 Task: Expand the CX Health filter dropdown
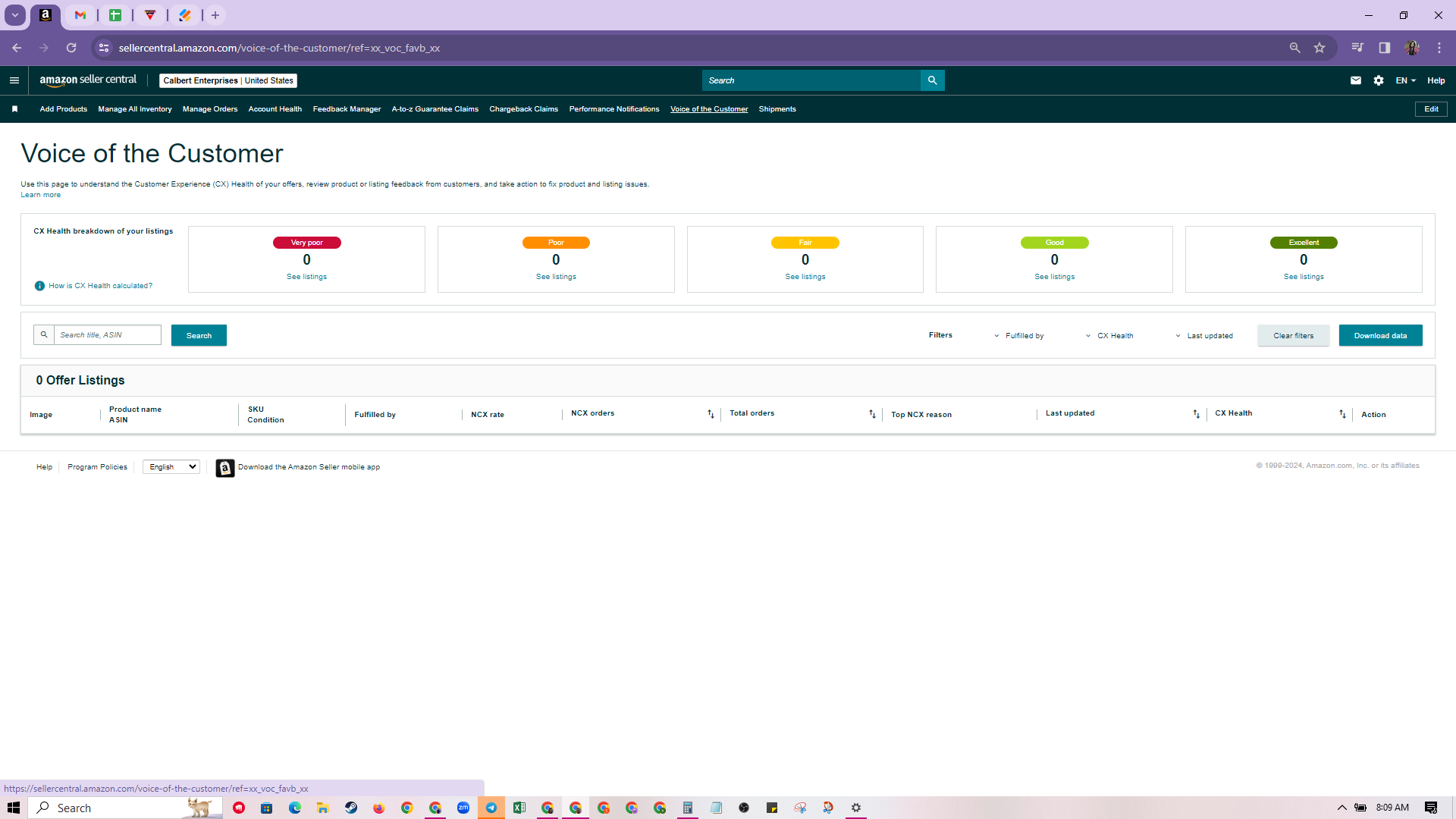point(1109,336)
